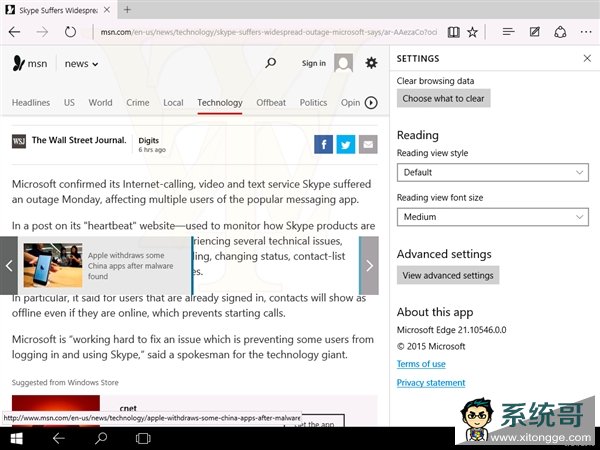Screen dimensions: 600x450
Task: Open msn settings gear icon
Action: (x=371, y=63)
